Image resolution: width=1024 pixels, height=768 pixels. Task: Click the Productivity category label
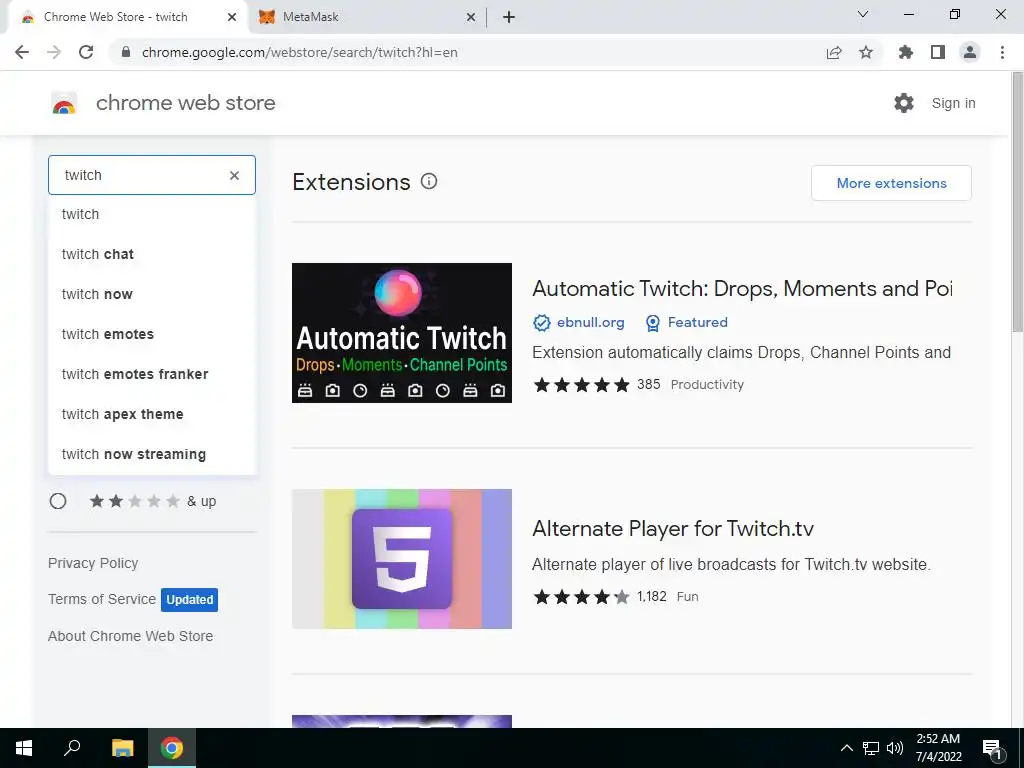click(707, 385)
